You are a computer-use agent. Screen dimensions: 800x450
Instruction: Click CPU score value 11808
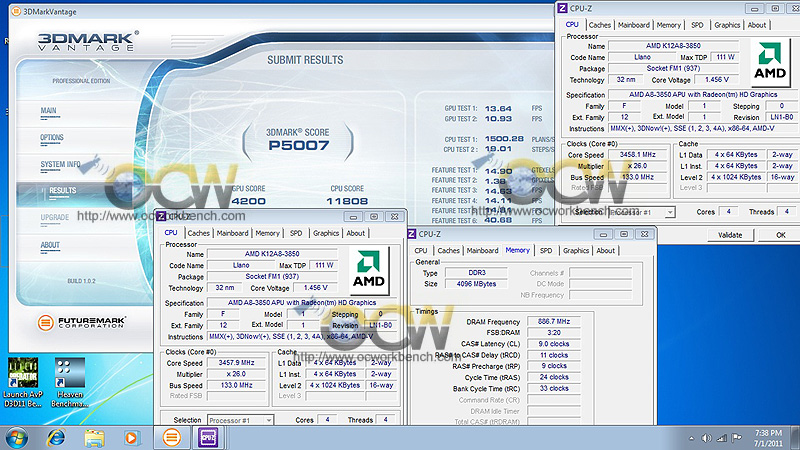pos(347,201)
